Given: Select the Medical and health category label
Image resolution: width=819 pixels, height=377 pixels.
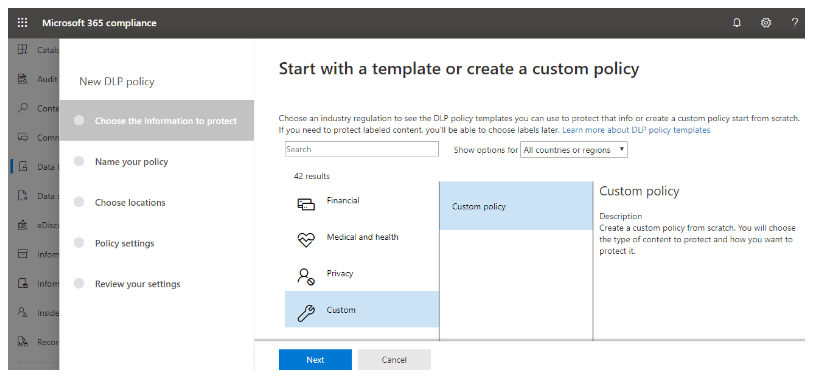Looking at the screenshot, I should [362, 237].
